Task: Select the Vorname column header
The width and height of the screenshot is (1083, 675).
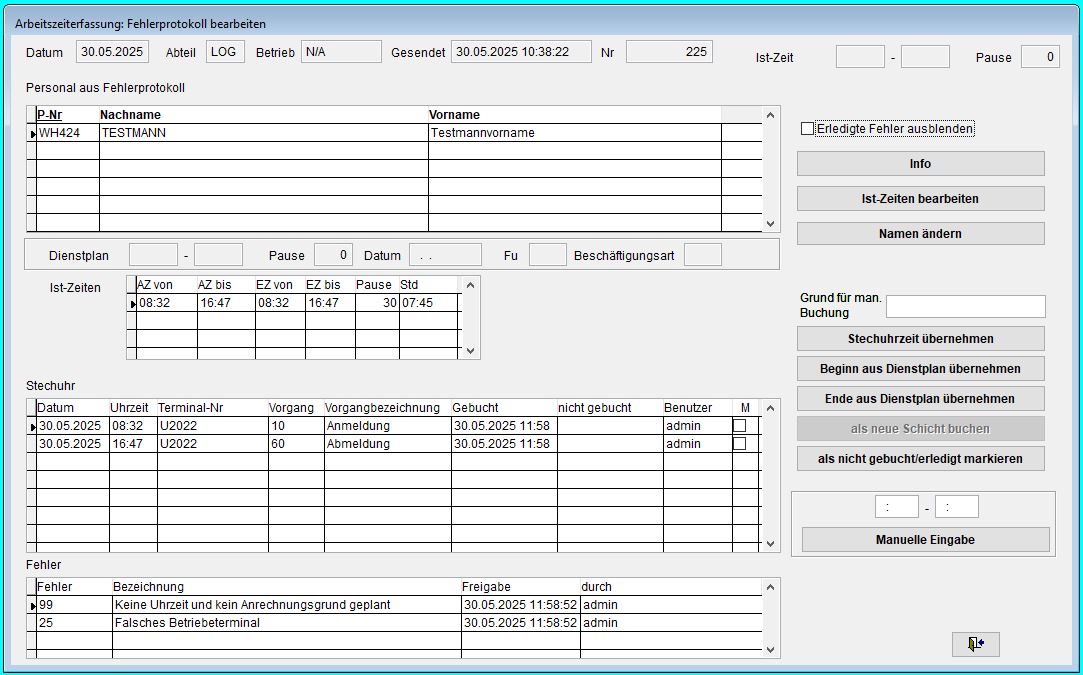Action: 575,115
